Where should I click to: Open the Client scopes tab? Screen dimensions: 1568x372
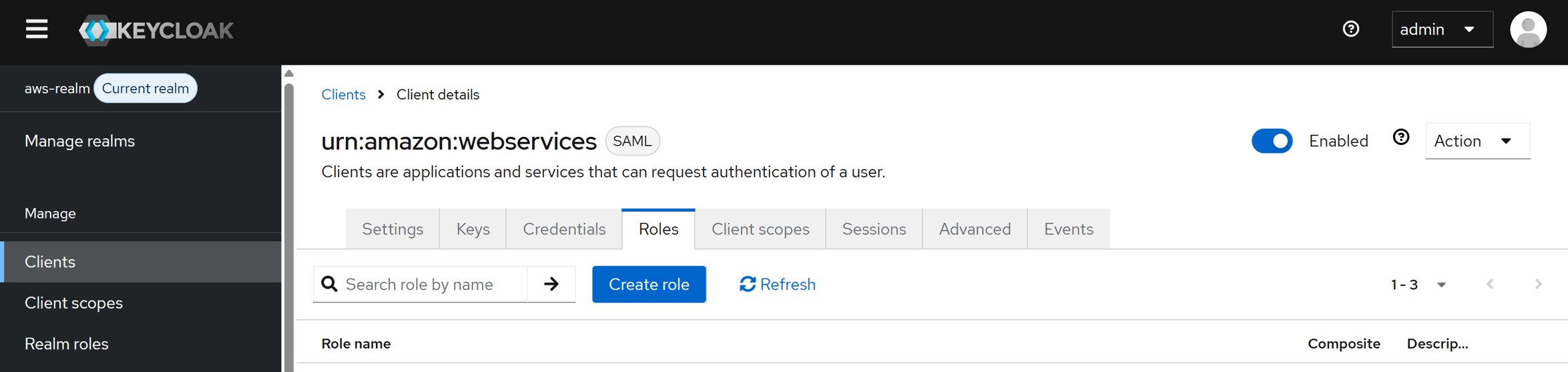click(x=760, y=229)
